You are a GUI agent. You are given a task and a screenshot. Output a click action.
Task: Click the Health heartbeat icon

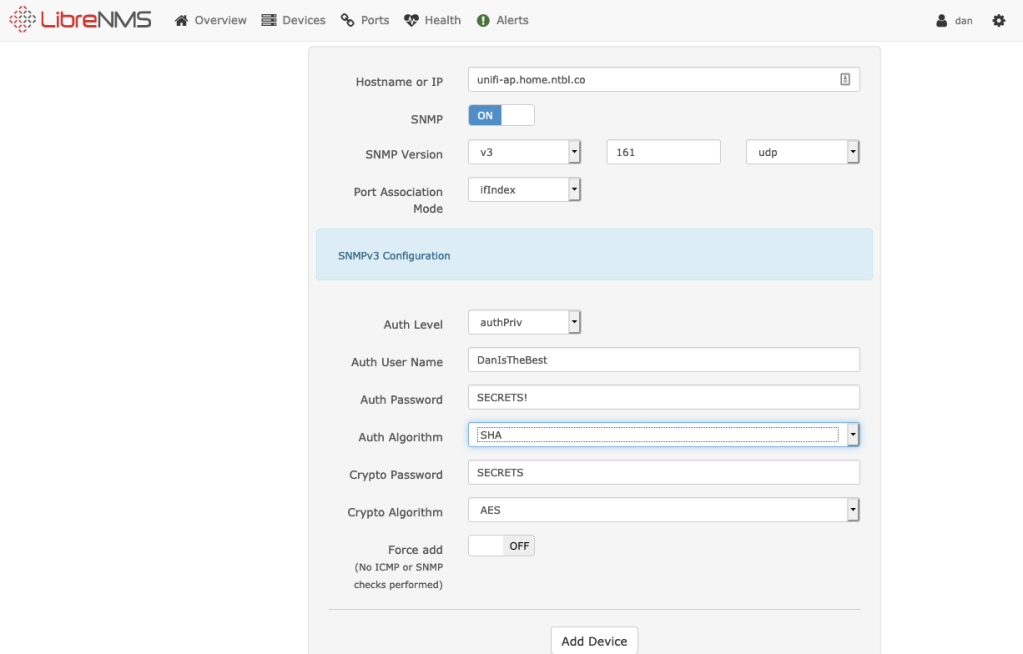[x=411, y=20]
